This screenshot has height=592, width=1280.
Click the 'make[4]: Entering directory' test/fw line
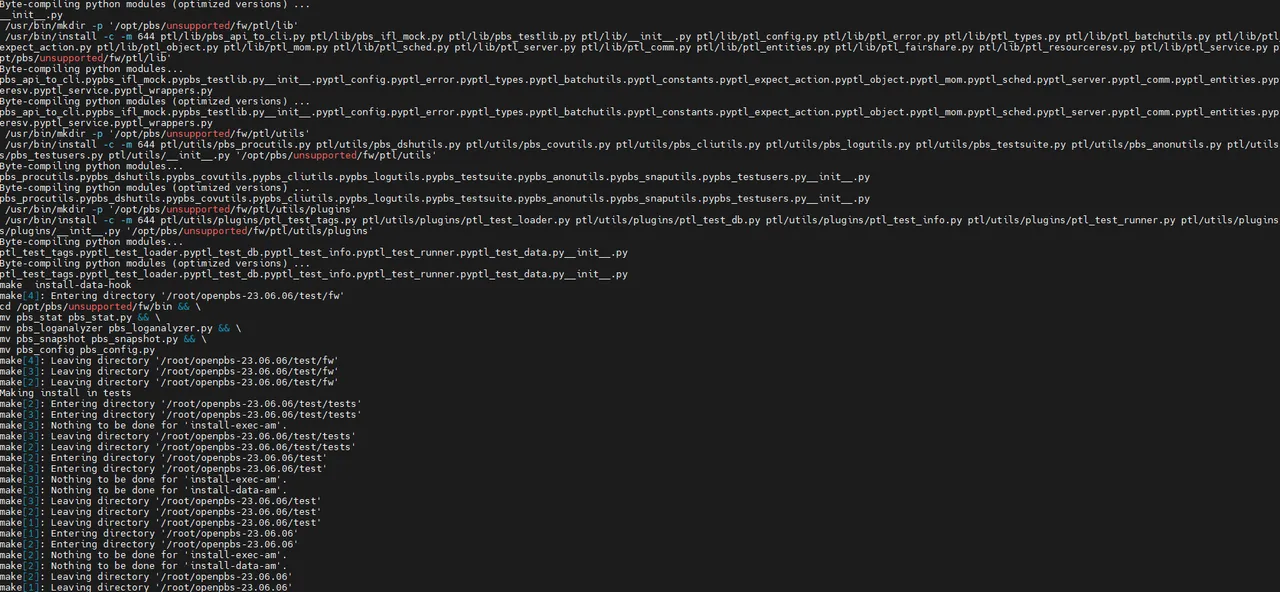(x=171, y=296)
